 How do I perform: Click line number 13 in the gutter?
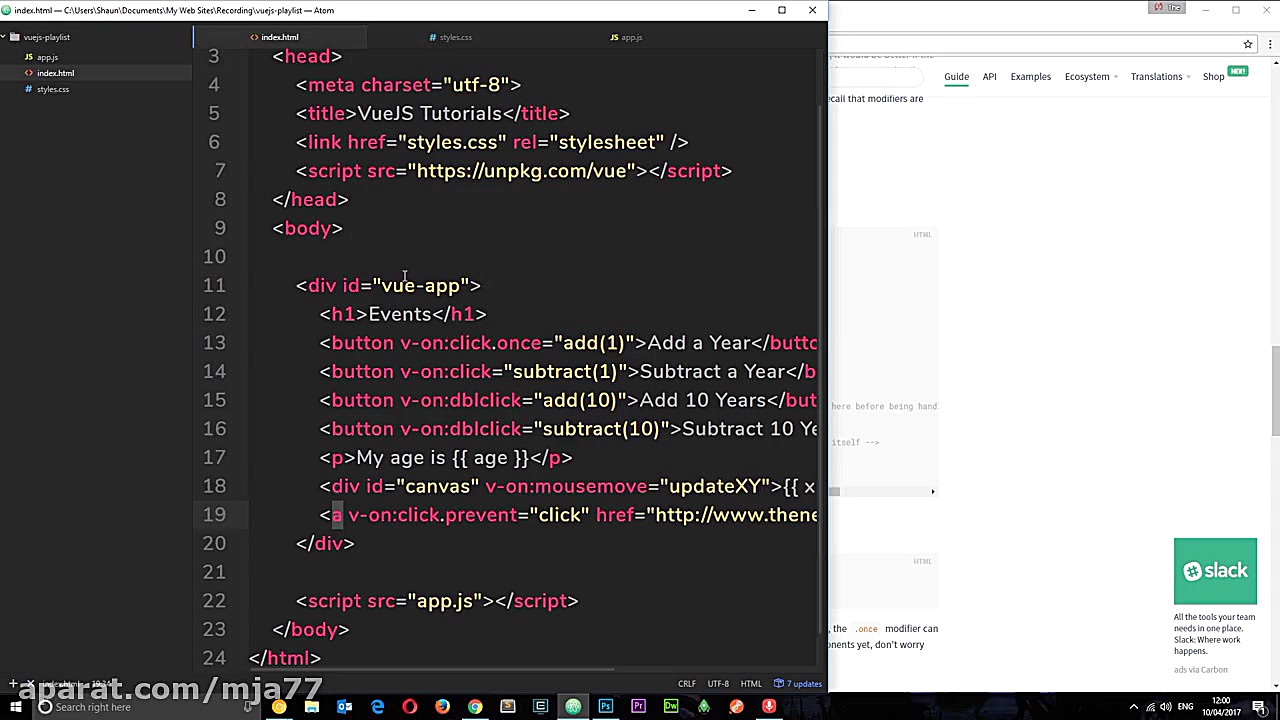coord(214,343)
